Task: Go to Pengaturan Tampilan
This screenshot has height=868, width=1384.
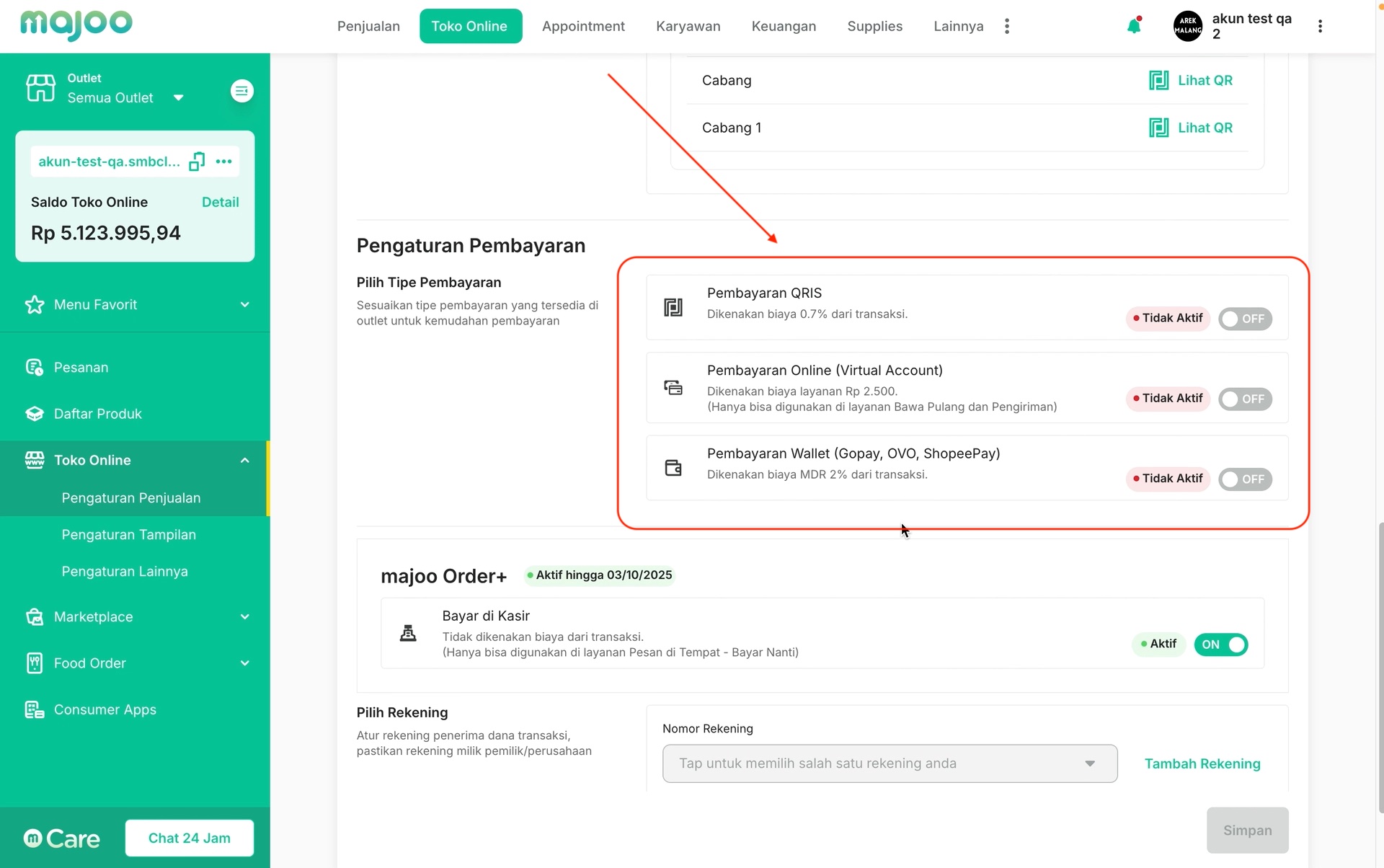Action: click(x=129, y=535)
